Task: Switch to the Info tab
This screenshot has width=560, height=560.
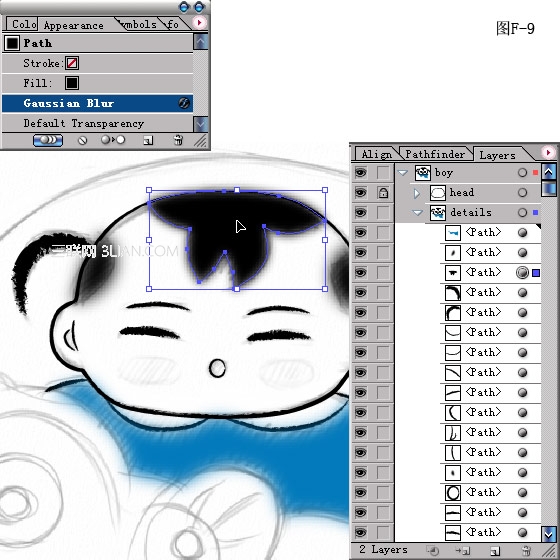Action: pos(173,25)
